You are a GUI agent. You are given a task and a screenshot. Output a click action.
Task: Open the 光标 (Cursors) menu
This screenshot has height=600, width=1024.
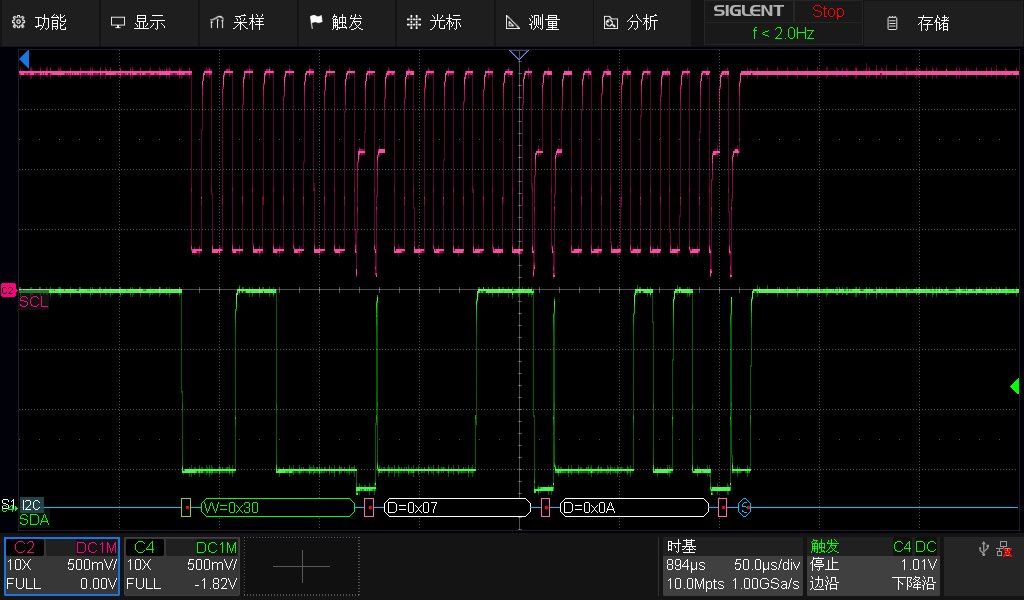point(434,23)
